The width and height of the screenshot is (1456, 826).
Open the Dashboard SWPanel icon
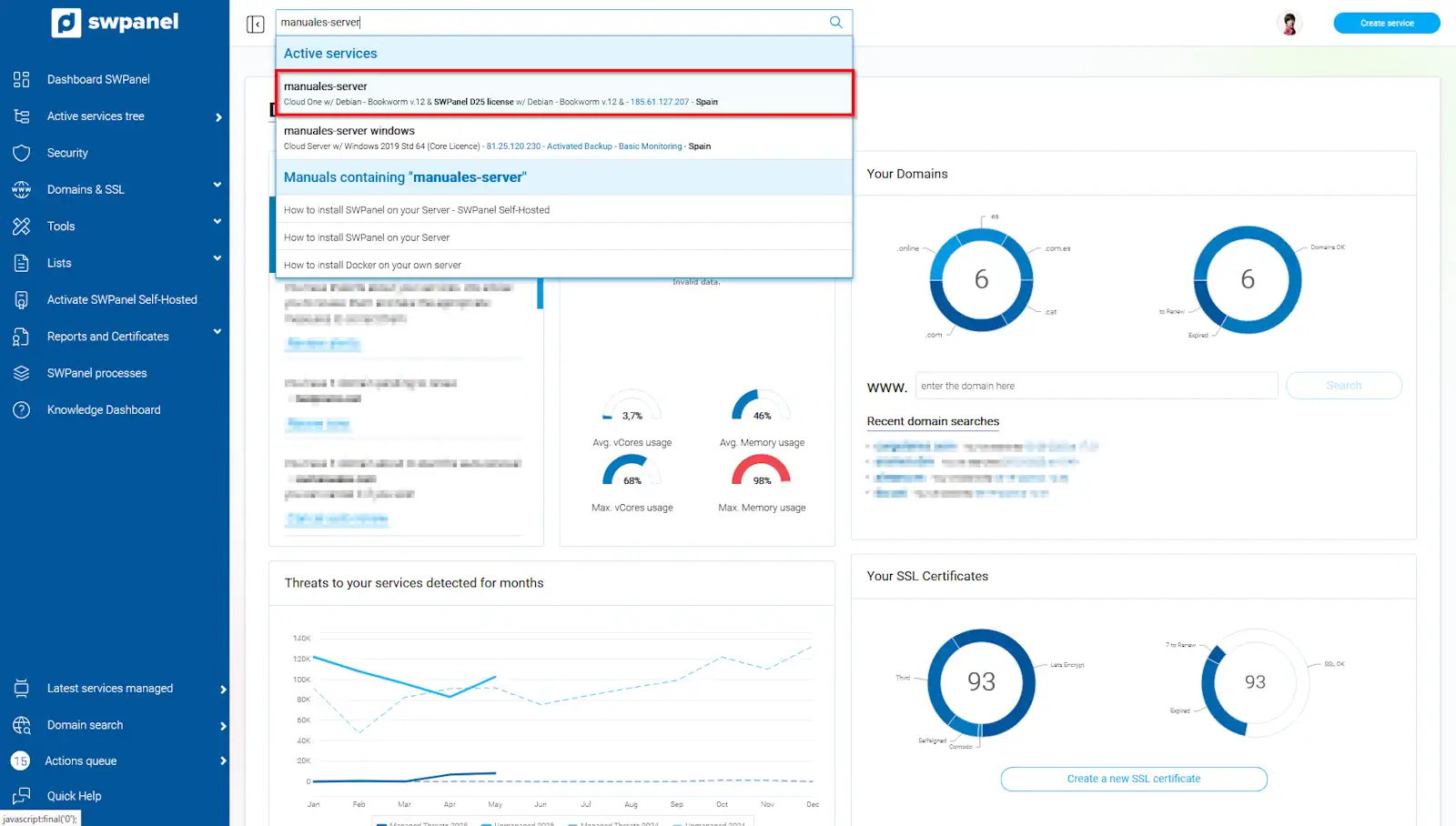click(x=22, y=79)
